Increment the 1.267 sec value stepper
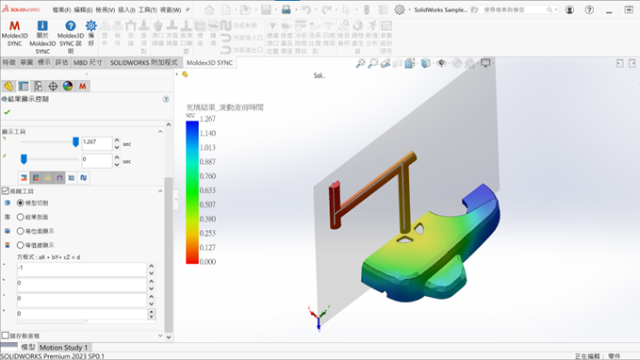Screen dimensions: 640x360 point(117,140)
